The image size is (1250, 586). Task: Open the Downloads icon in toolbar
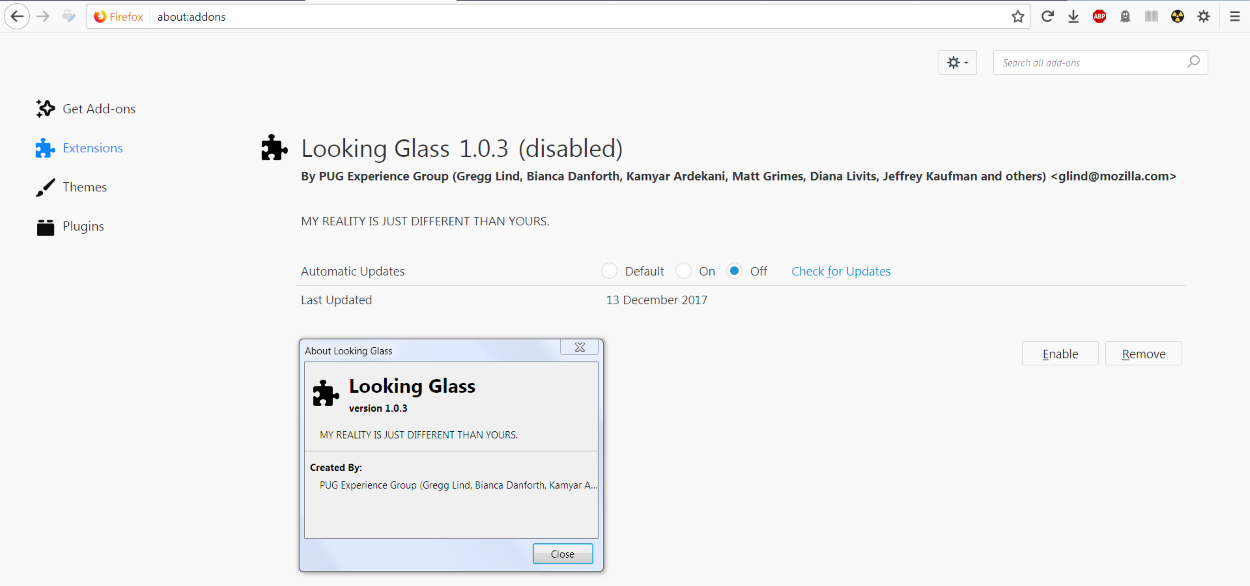1073,16
